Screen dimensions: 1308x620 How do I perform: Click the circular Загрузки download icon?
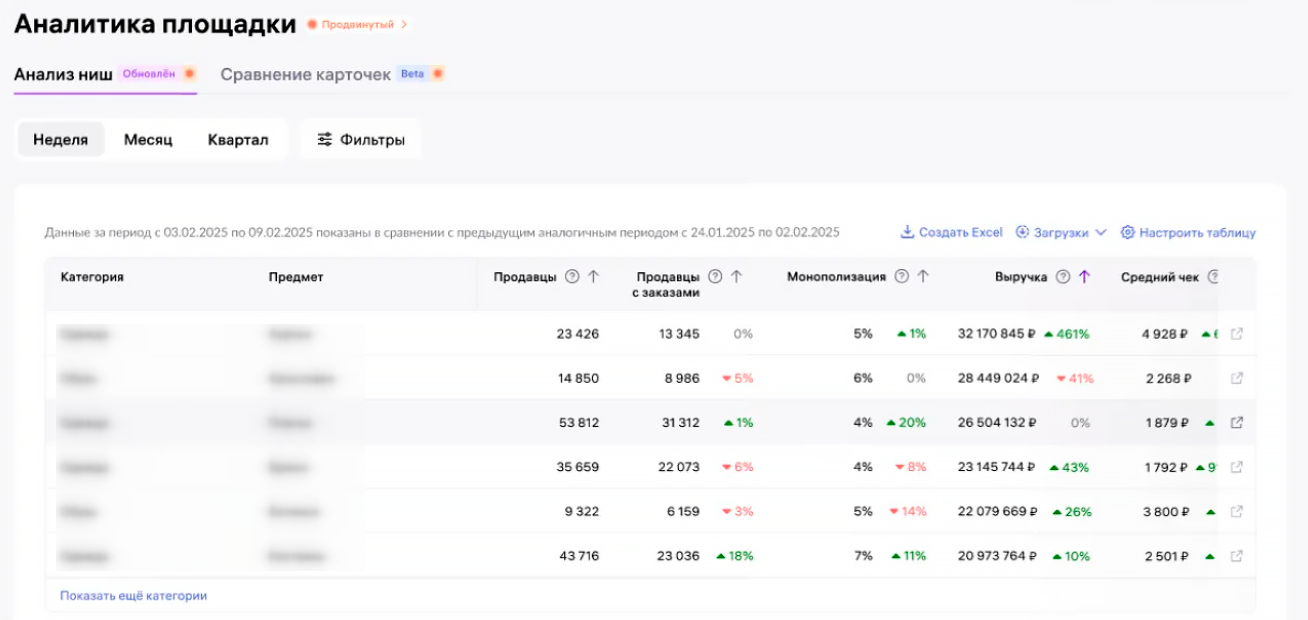(1023, 231)
